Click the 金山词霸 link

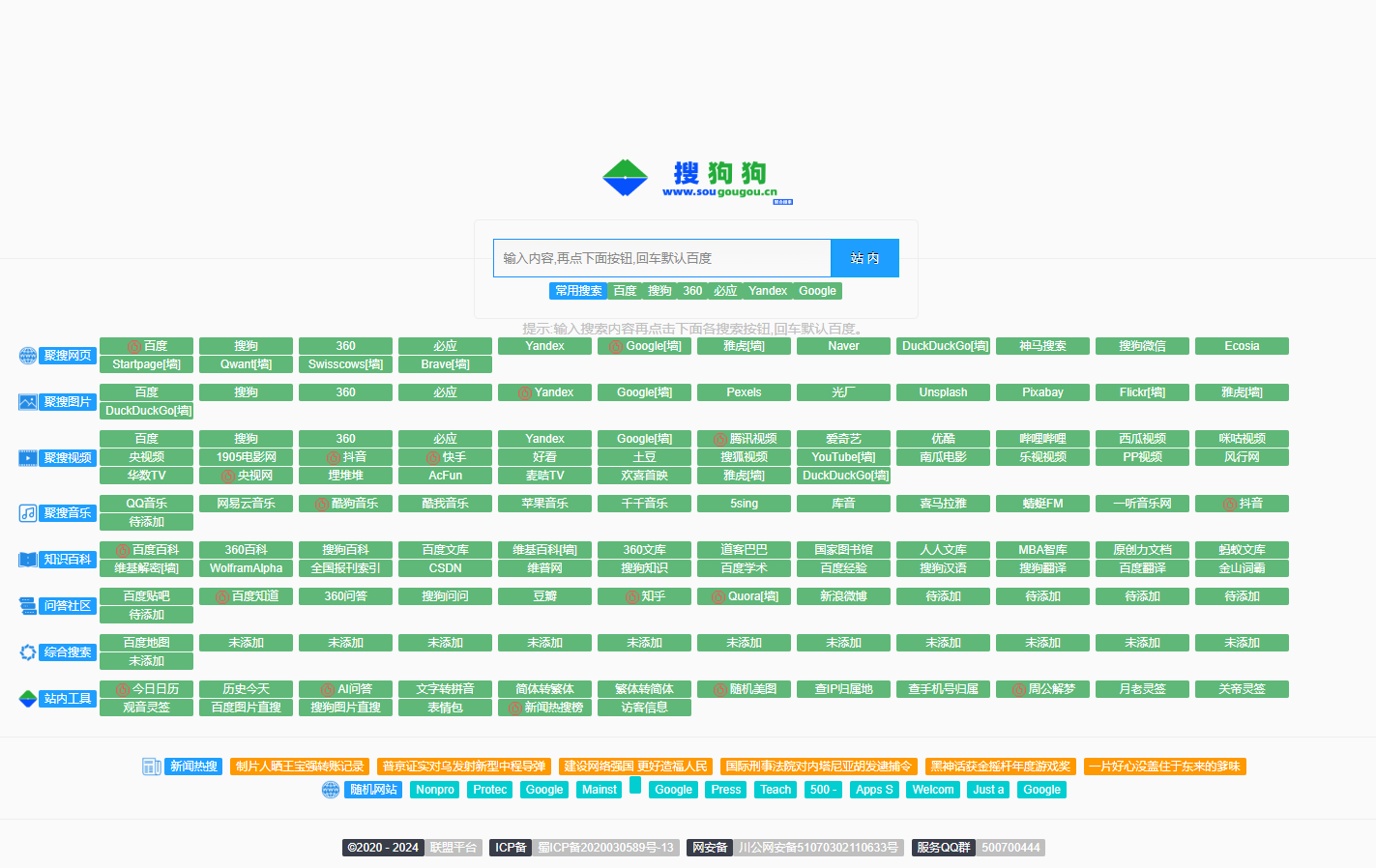[1242, 568]
